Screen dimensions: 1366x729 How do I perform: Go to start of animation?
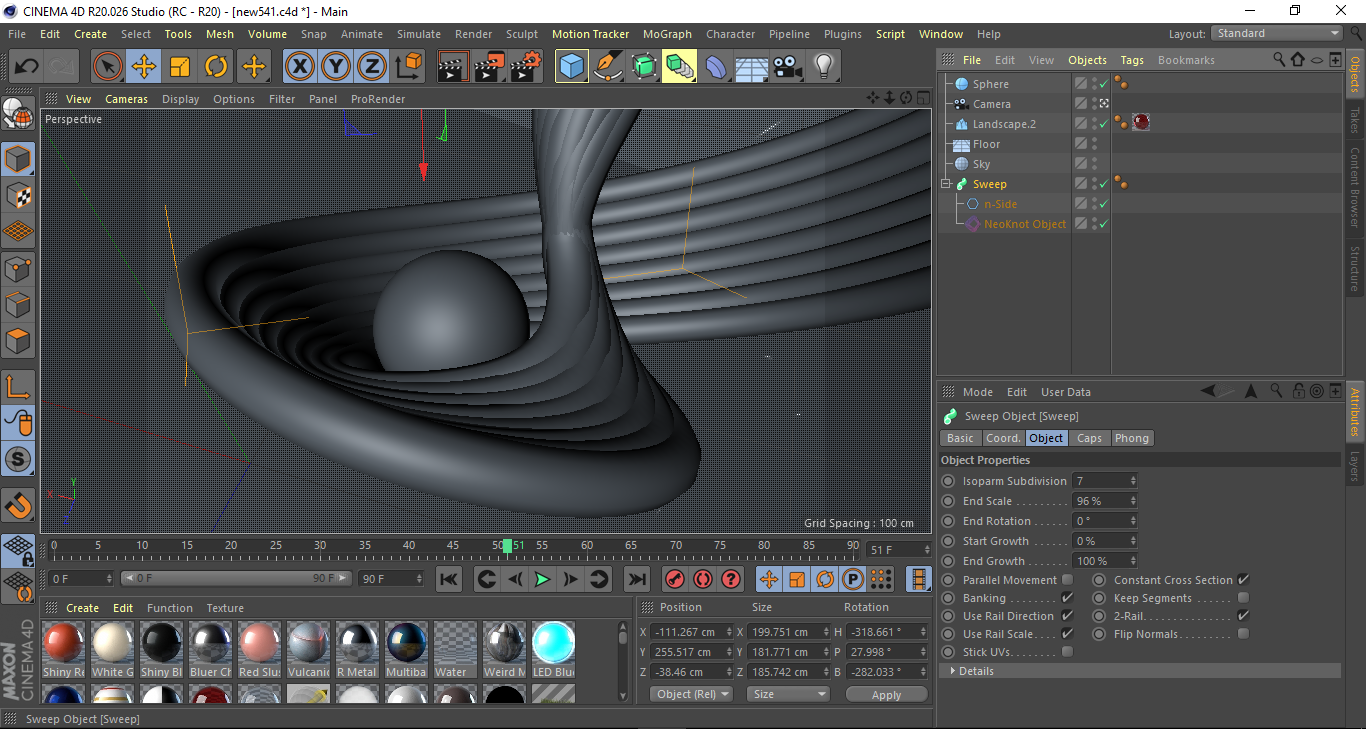pyautogui.click(x=449, y=579)
